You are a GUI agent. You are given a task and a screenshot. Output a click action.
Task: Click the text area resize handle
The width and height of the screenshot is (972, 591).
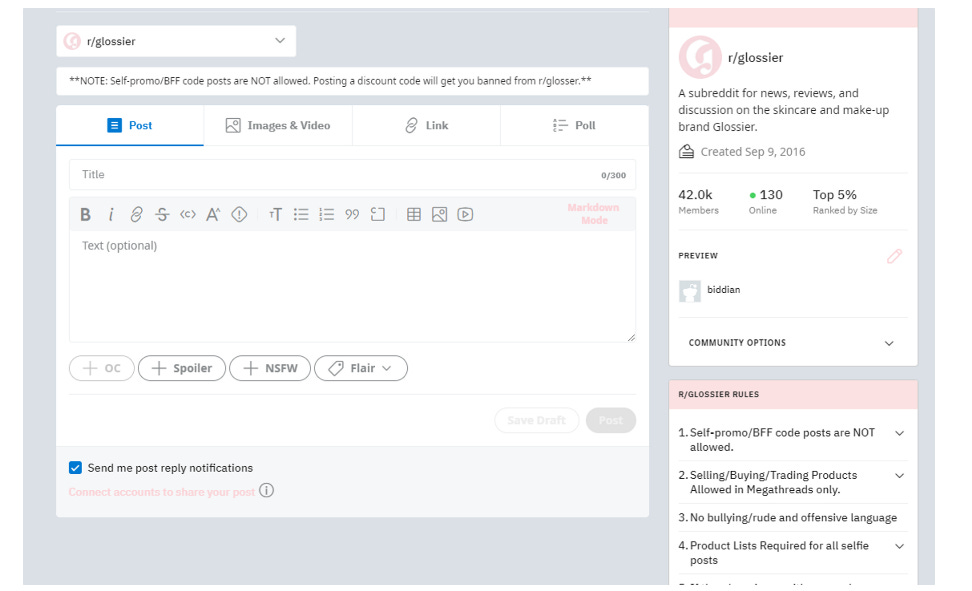pos(631,337)
